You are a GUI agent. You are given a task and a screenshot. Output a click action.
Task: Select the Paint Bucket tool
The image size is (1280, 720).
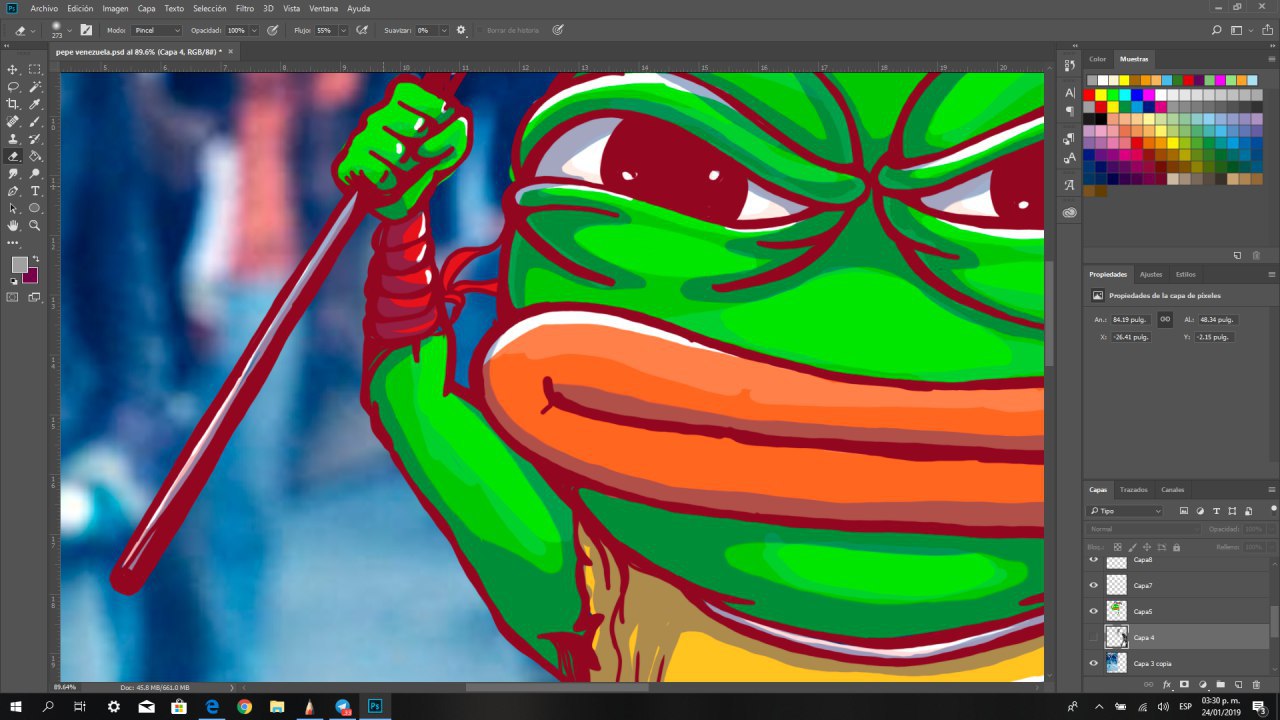pyautogui.click(x=35, y=156)
